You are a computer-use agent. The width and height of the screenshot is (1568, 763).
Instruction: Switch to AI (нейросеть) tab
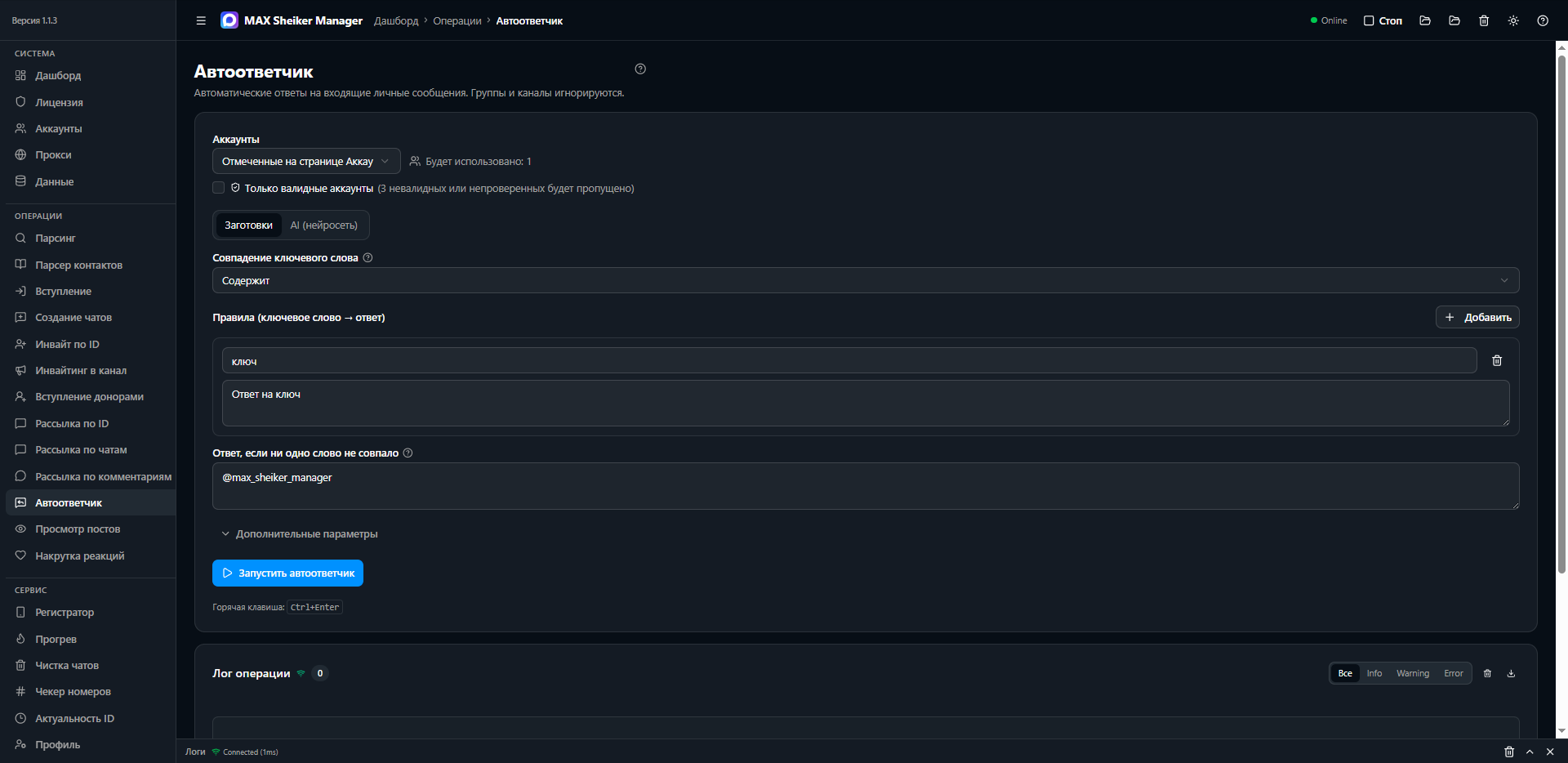324,225
